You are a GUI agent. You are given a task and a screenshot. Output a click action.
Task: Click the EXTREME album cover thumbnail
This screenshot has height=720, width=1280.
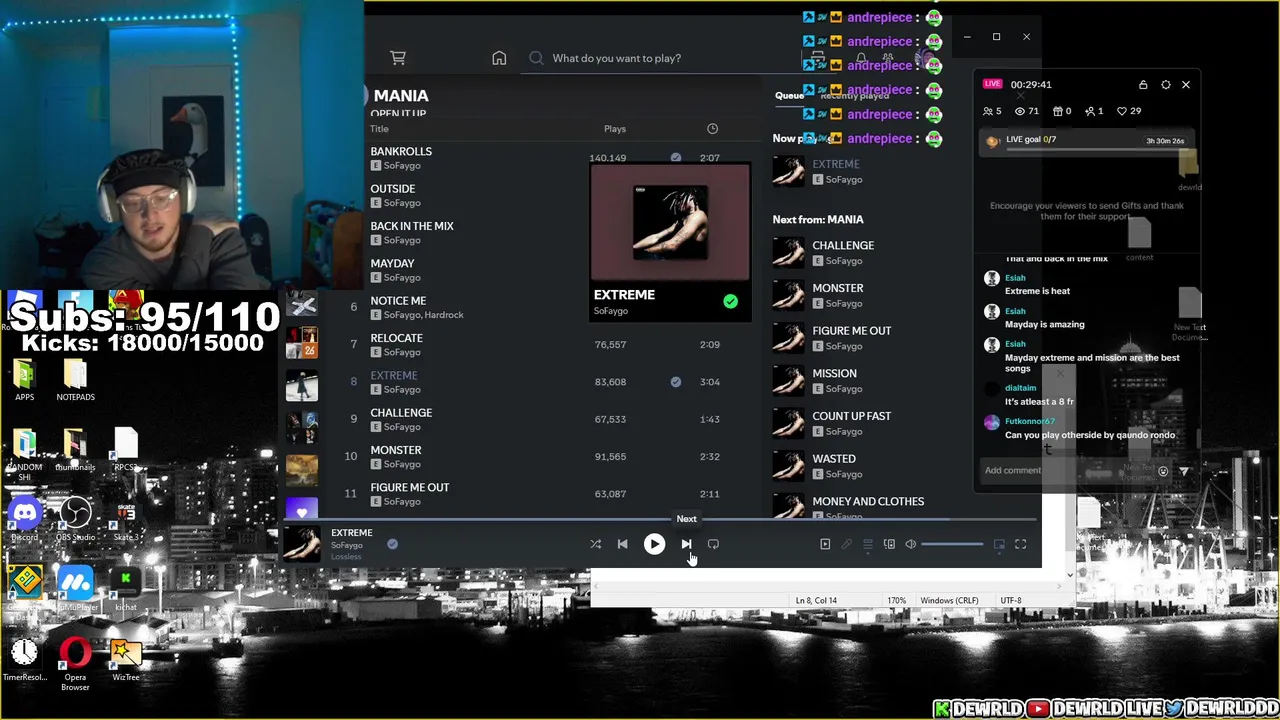coord(669,222)
